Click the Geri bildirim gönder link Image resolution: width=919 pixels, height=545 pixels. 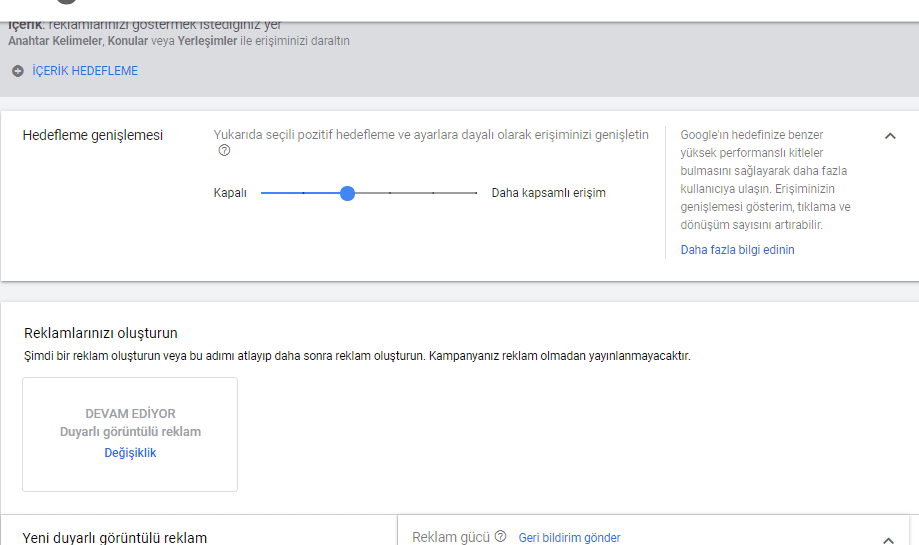(x=569, y=538)
